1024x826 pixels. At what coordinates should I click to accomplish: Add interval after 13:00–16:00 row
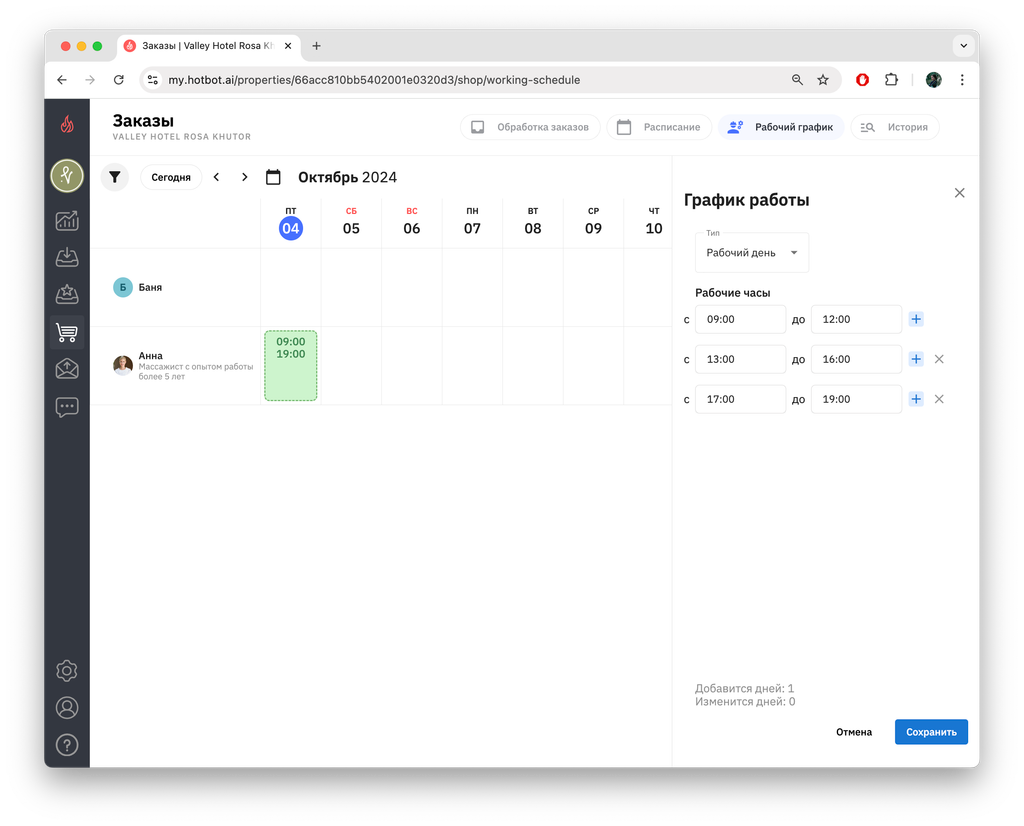click(916, 359)
